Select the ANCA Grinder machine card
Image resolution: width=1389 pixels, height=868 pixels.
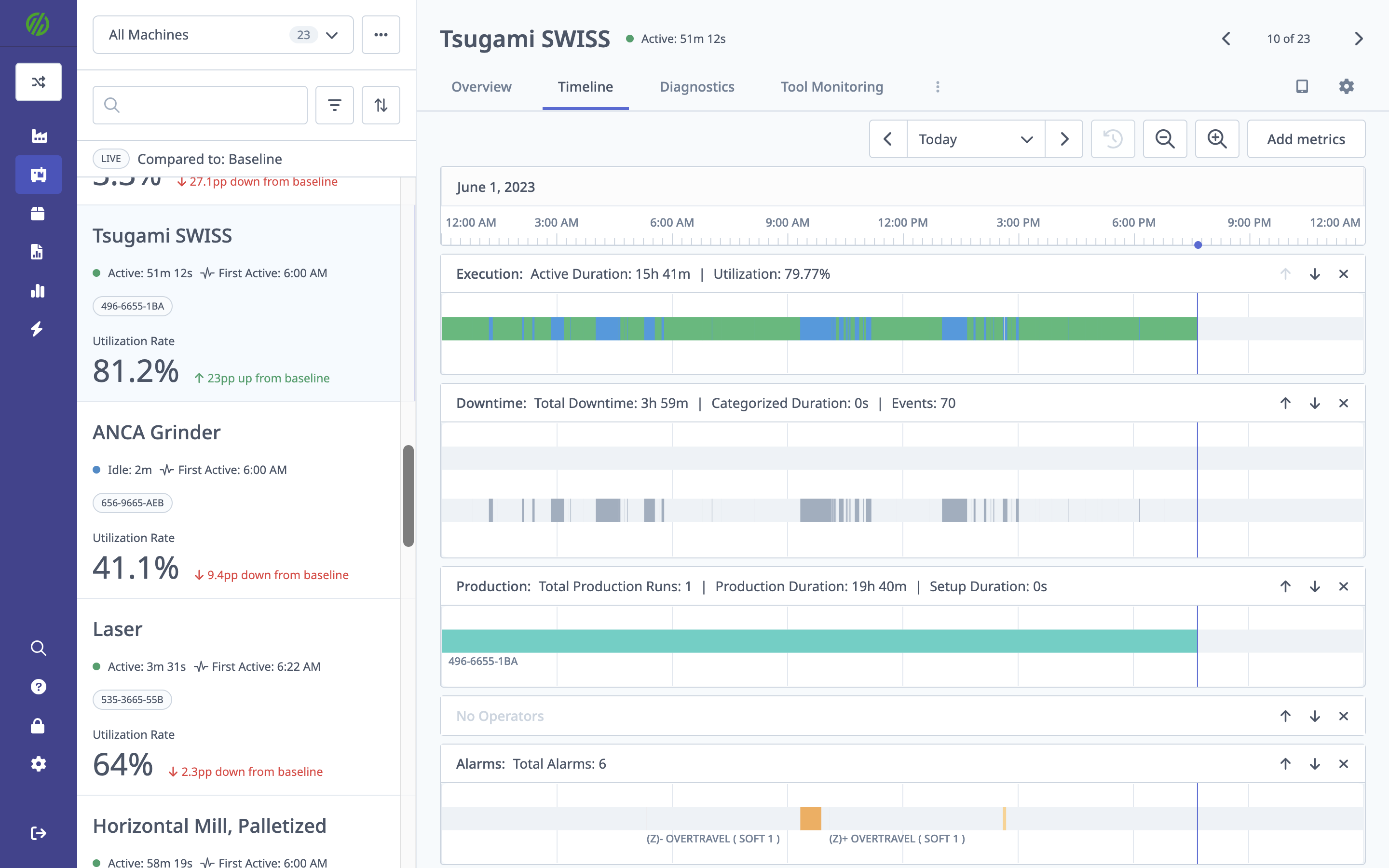[x=239, y=500]
